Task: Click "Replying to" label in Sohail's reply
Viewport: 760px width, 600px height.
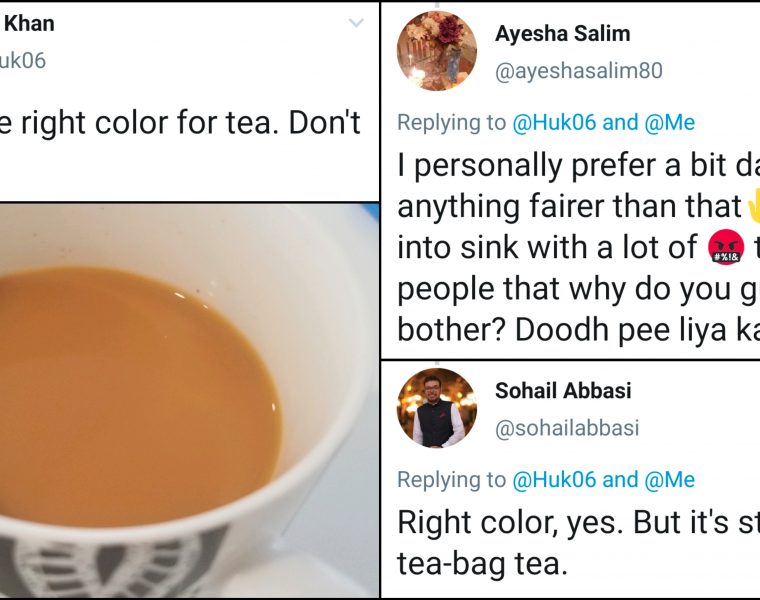Action: pos(451,479)
